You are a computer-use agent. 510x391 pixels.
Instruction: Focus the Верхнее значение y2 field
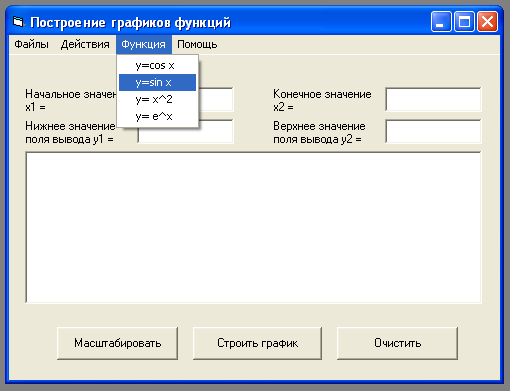pos(433,132)
